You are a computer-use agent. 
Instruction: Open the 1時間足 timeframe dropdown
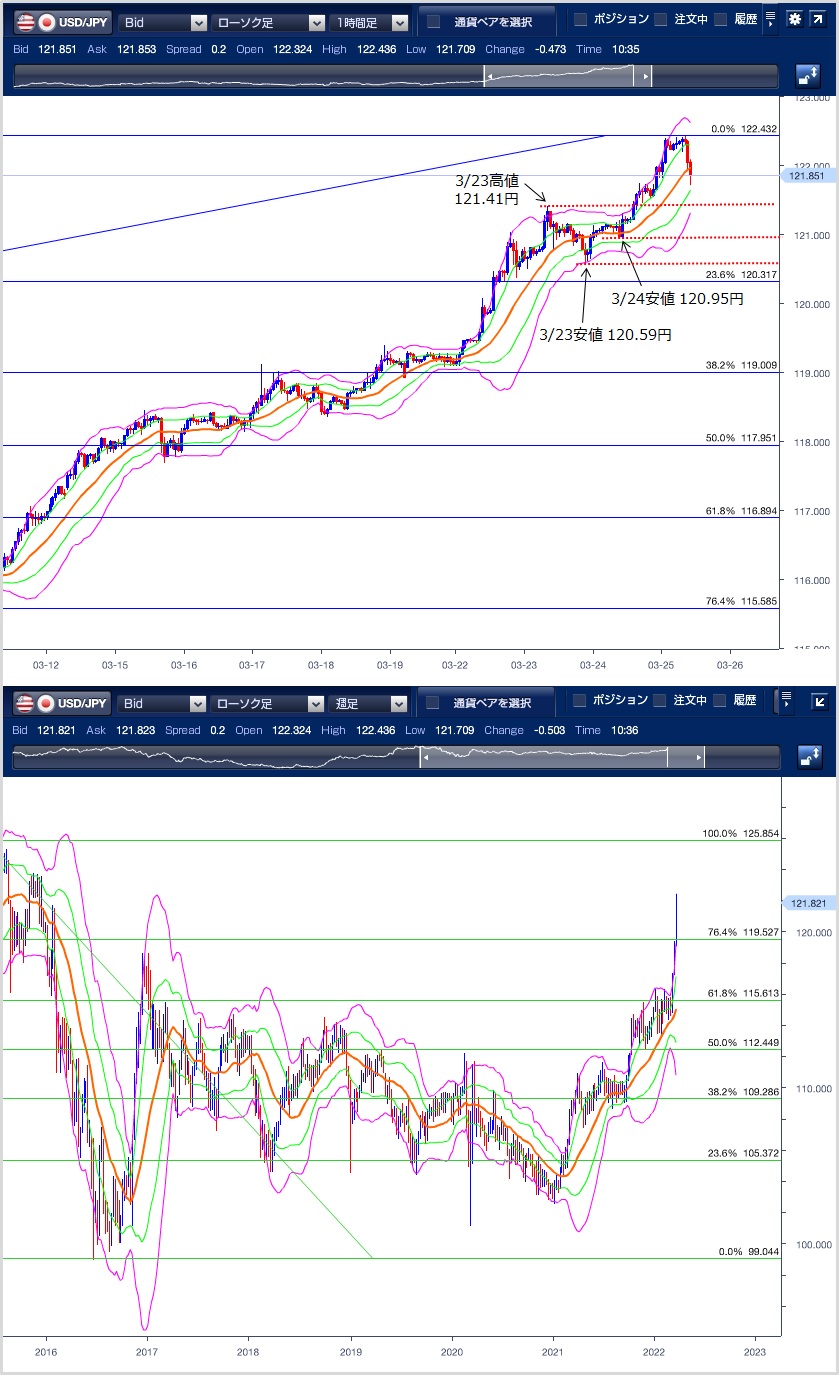coord(371,22)
